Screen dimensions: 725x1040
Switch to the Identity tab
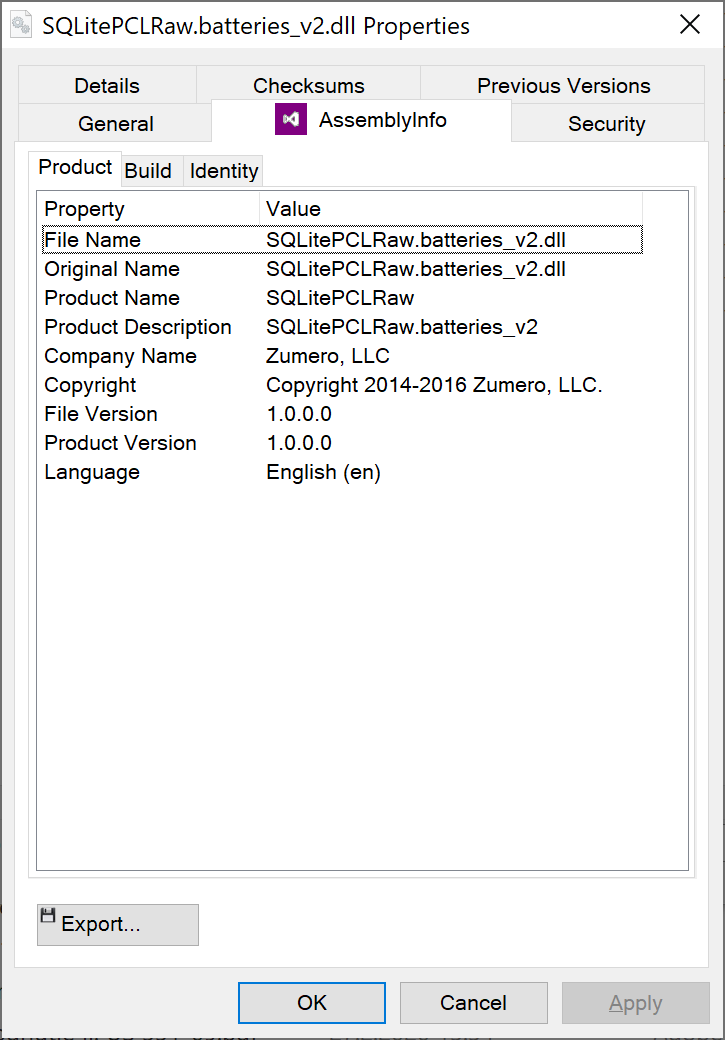tap(223, 171)
